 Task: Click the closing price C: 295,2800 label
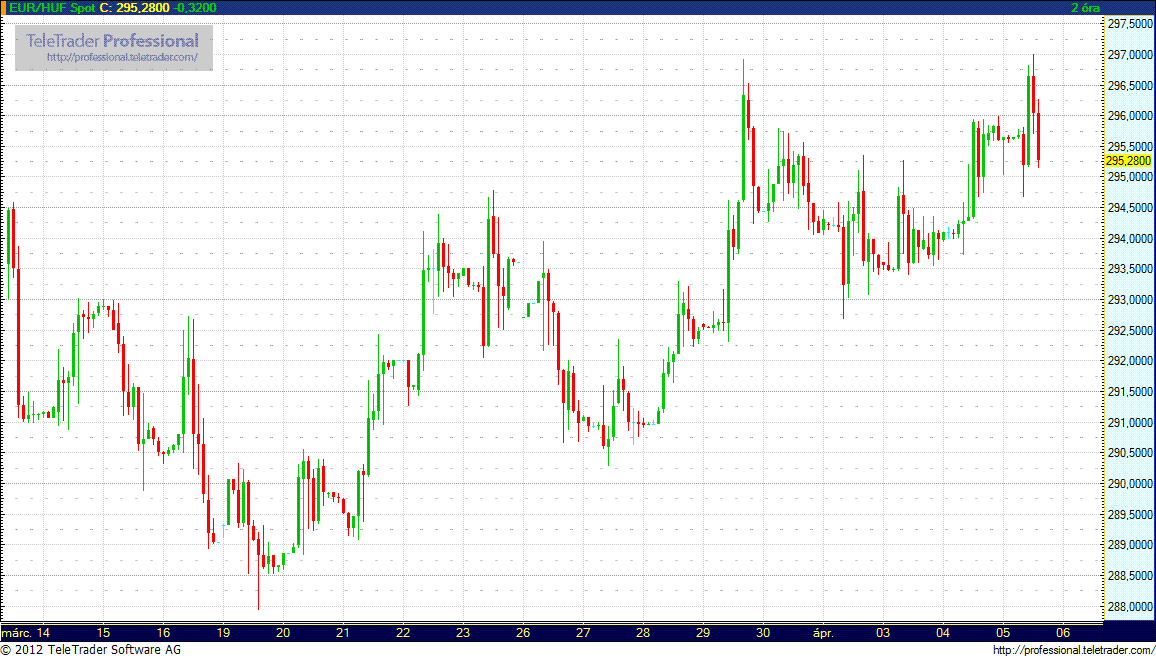(x=133, y=8)
